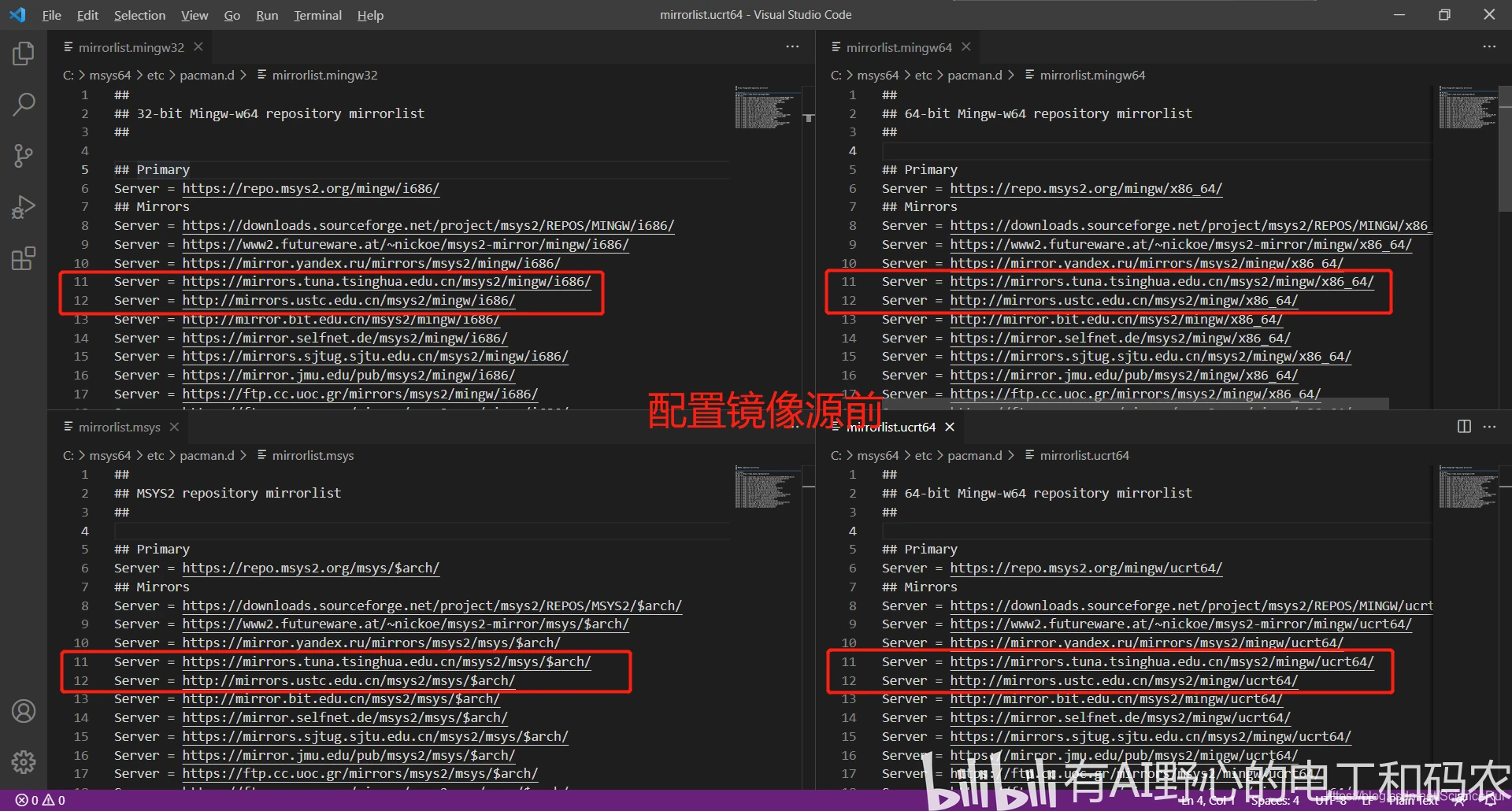Click the ucrt64 editor minimap

pyautogui.click(x=1468, y=487)
